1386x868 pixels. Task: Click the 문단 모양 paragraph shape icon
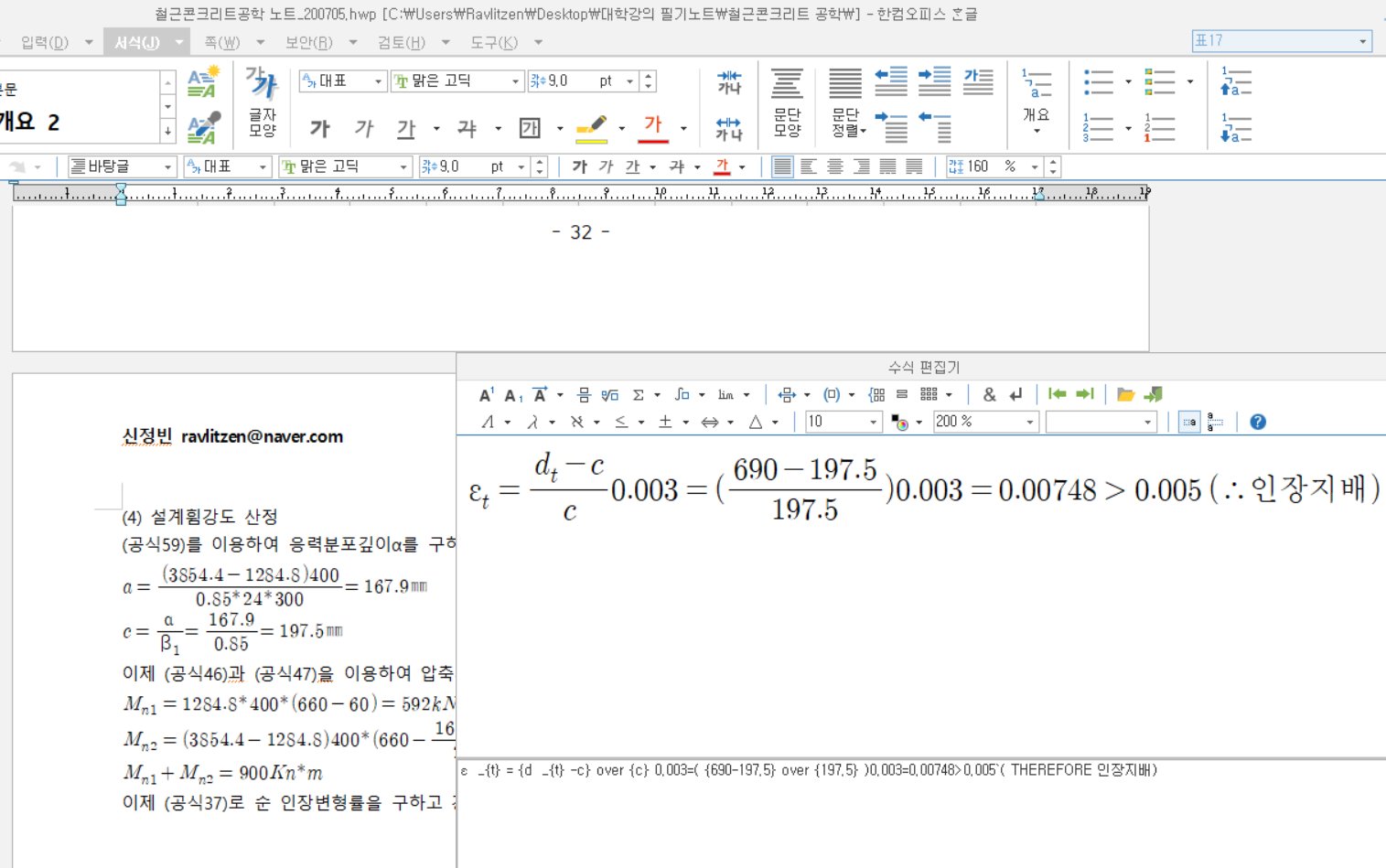pos(787,102)
